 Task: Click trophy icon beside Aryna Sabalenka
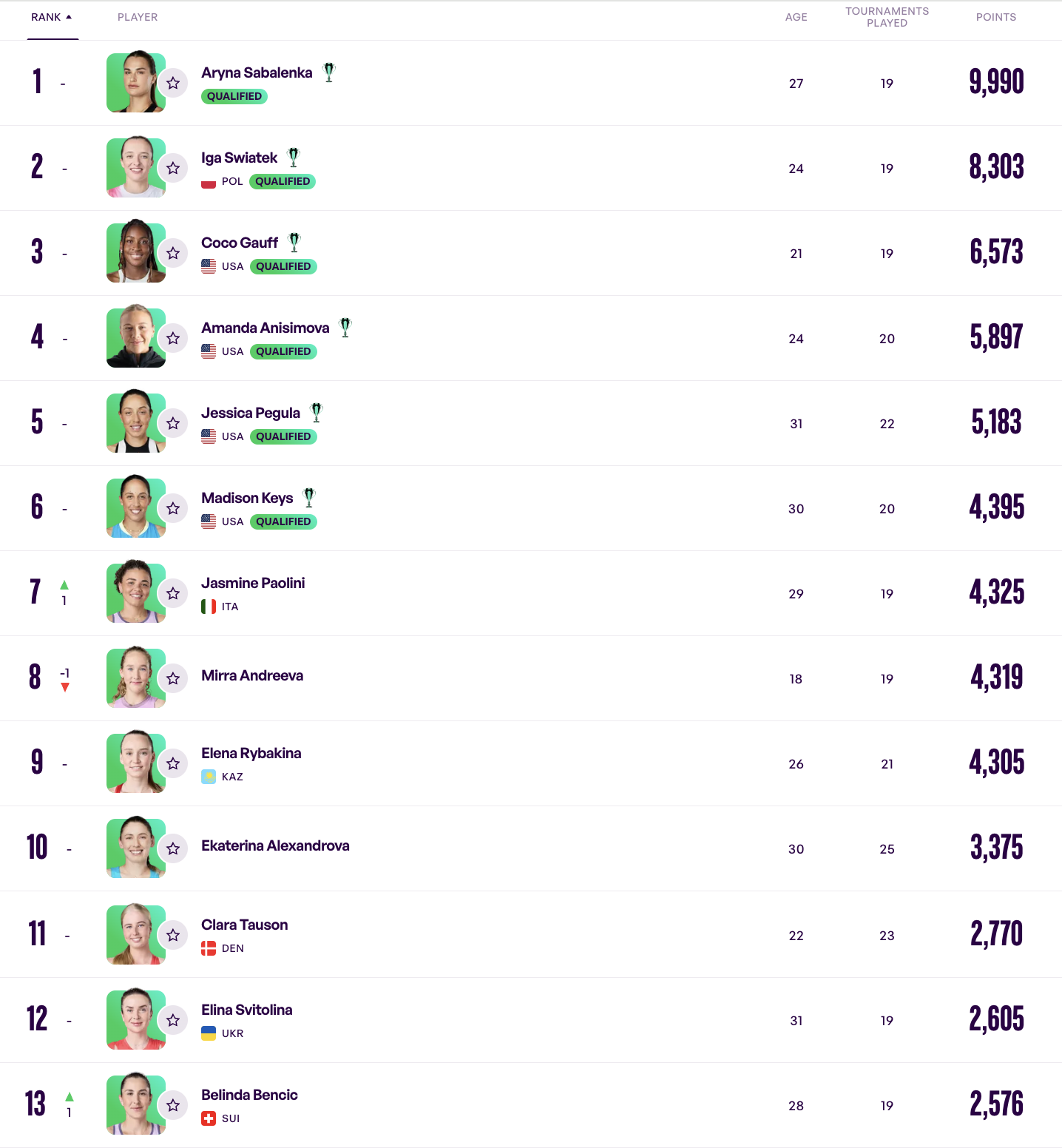329,72
